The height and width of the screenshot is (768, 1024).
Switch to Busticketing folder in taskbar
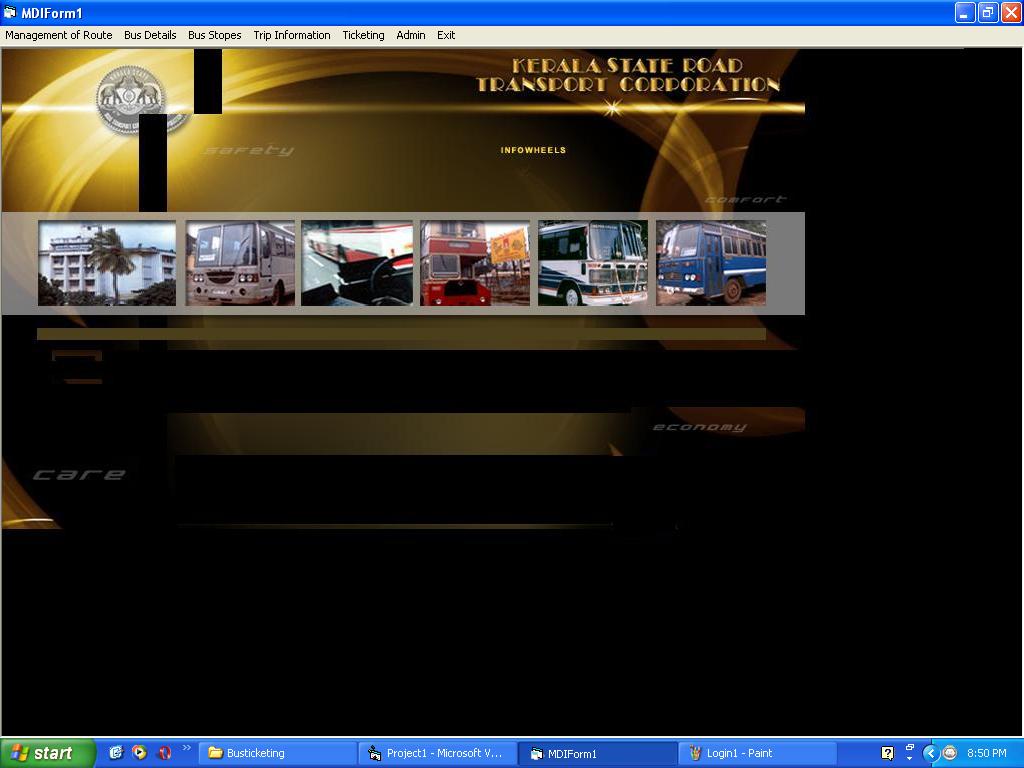click(x=278, y=753)
